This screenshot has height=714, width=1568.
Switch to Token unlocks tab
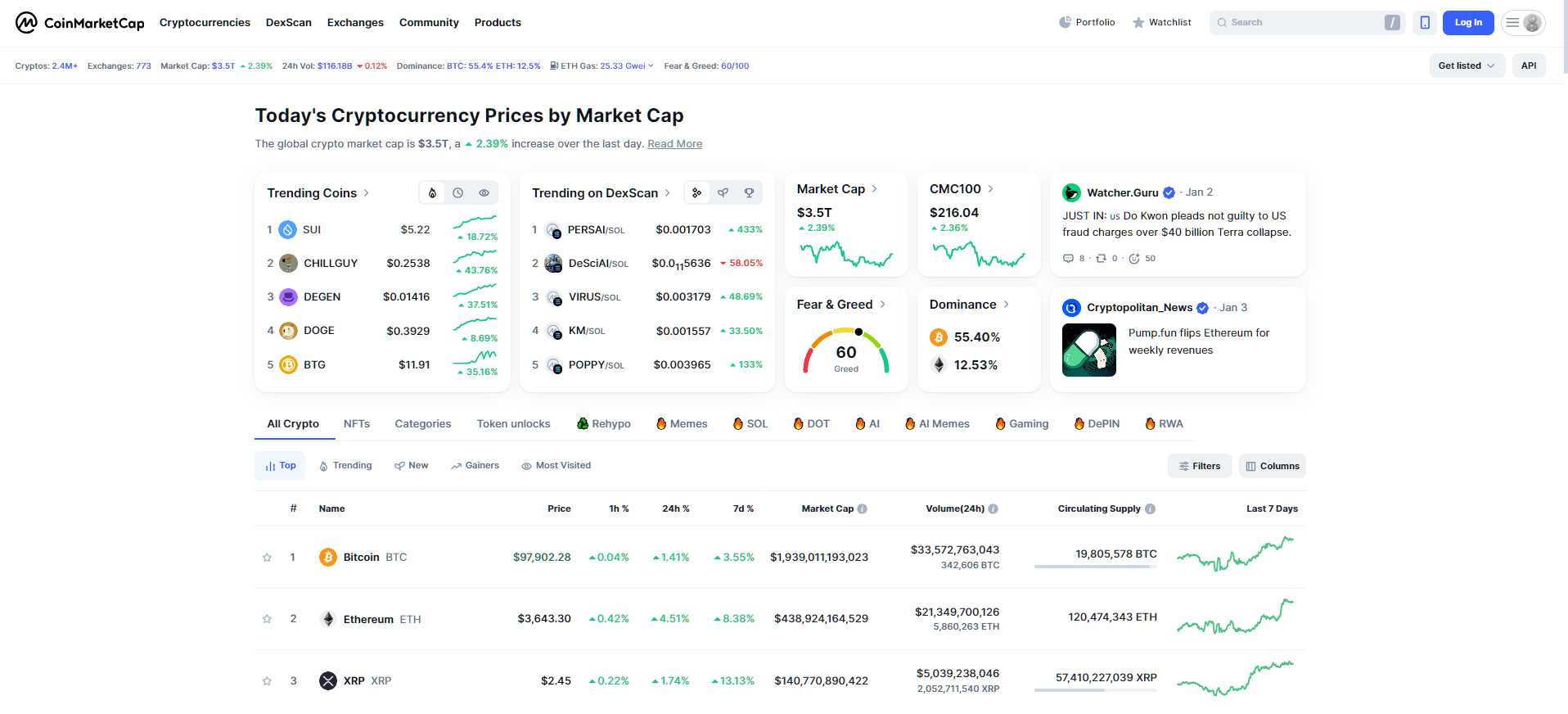click(514, 424)
